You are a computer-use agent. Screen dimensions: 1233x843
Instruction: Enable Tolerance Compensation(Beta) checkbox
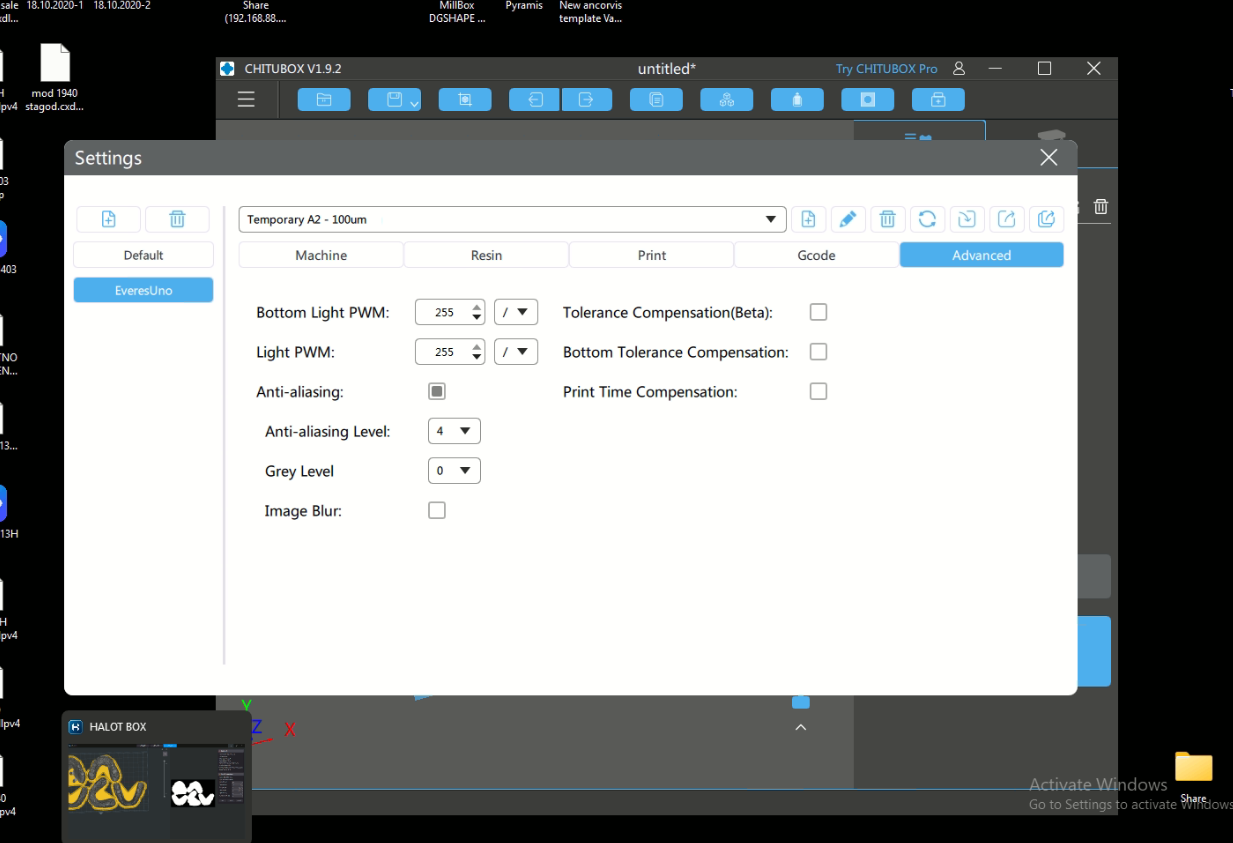[x=818, y=312]
